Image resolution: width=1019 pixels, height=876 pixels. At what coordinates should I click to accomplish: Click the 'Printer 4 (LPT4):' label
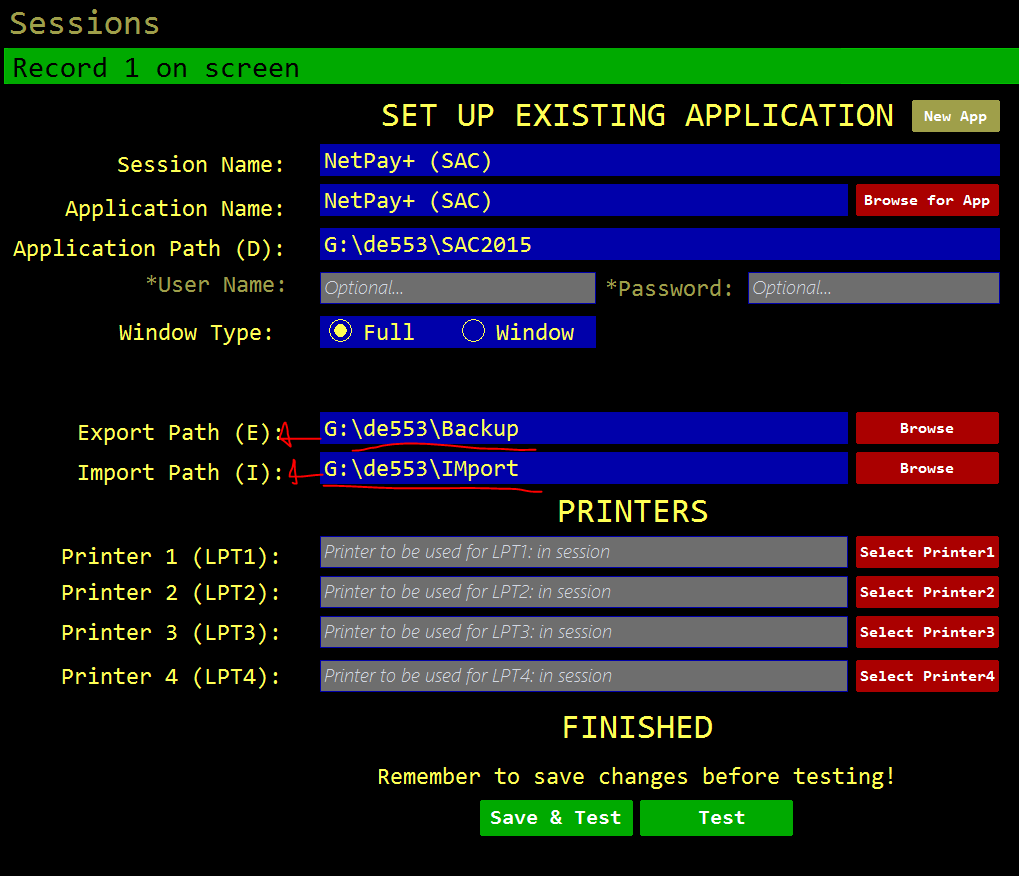(171, 676)
